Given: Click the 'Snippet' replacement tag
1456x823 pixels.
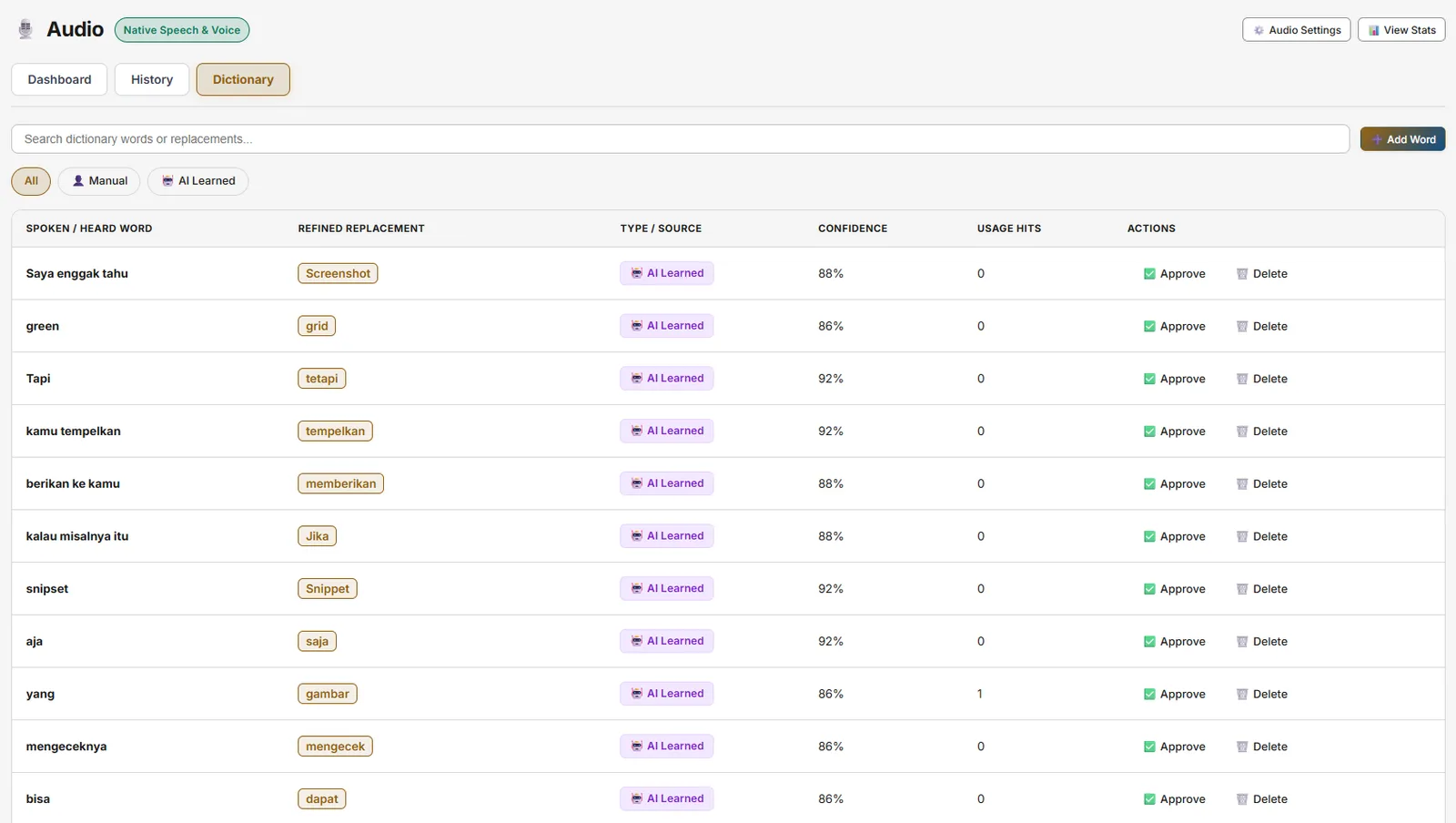Looking at the screenshot, I should point(327,589).
